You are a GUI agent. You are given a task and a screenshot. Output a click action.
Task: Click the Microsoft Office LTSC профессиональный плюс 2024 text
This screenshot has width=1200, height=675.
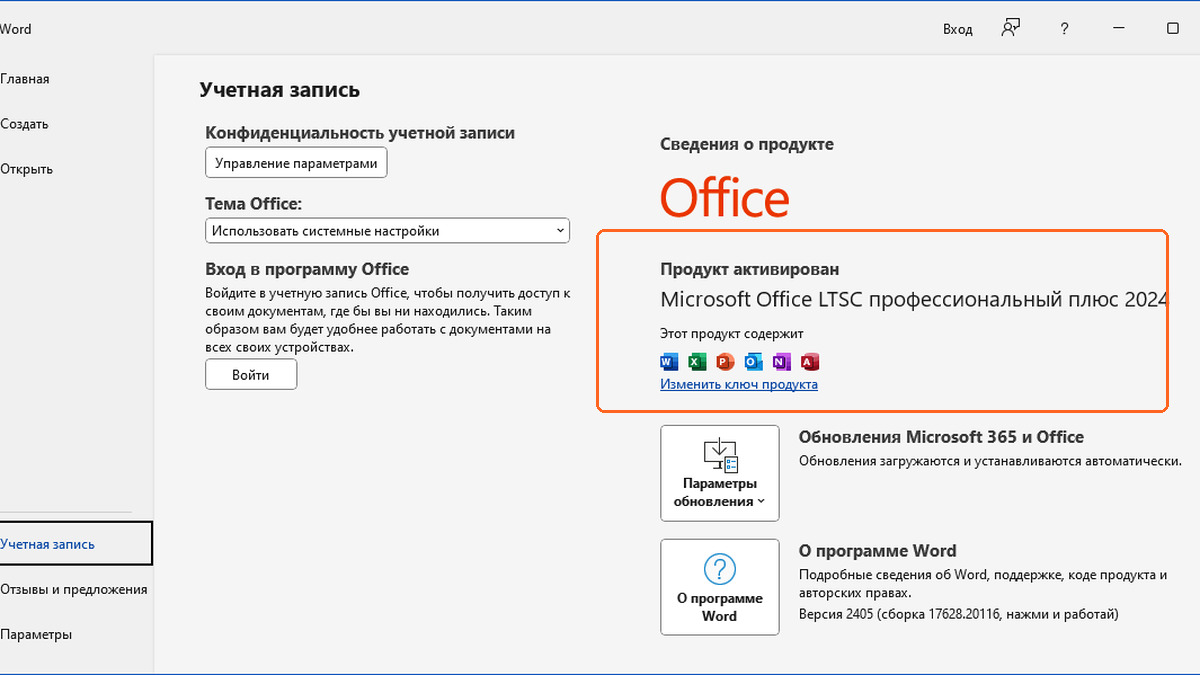pos(914,299)
